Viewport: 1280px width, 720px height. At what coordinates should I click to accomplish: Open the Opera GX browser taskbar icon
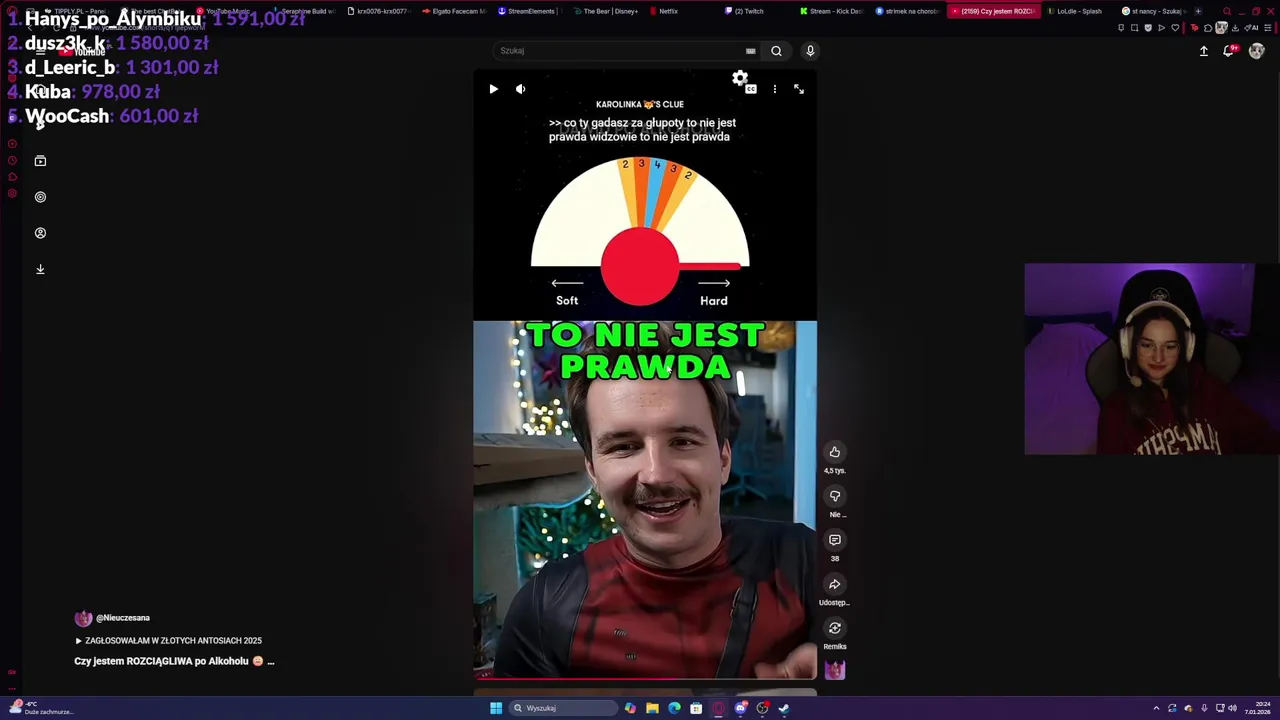coord(718,708)
